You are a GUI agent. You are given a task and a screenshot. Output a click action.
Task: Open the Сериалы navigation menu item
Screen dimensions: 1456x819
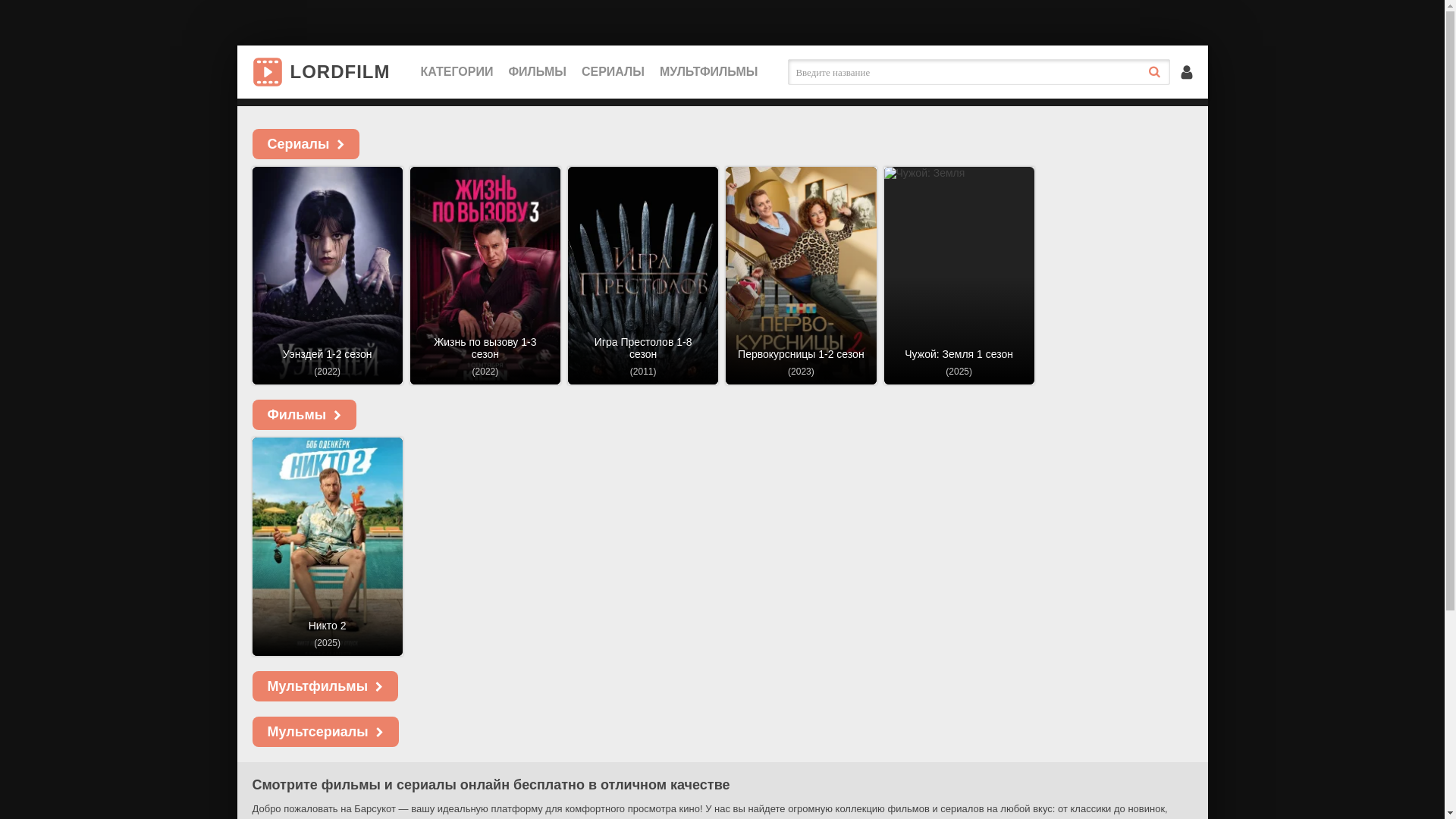tap(613, 72)
